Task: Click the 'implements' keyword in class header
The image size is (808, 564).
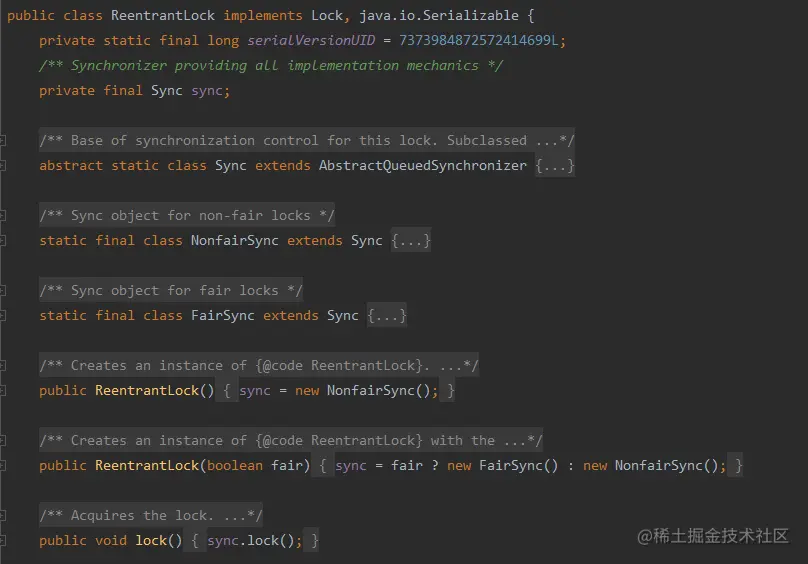Action: pyautogui.click(x=263, y=15)
